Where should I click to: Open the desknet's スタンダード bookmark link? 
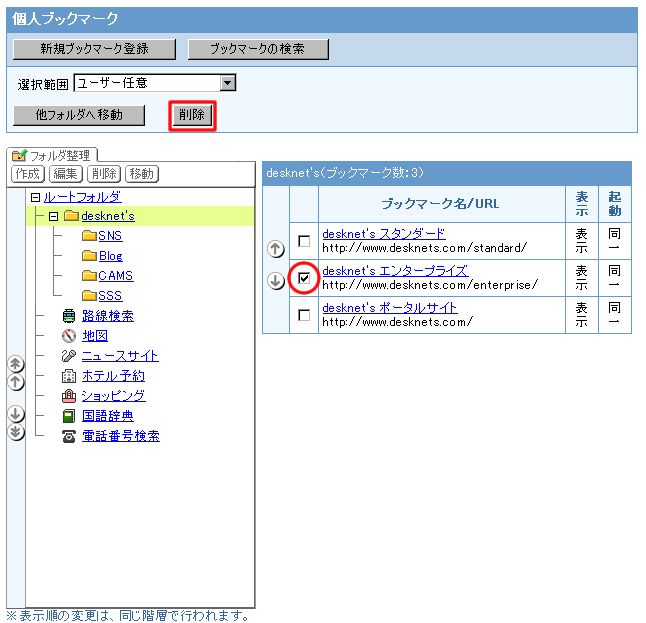[384, 234]
